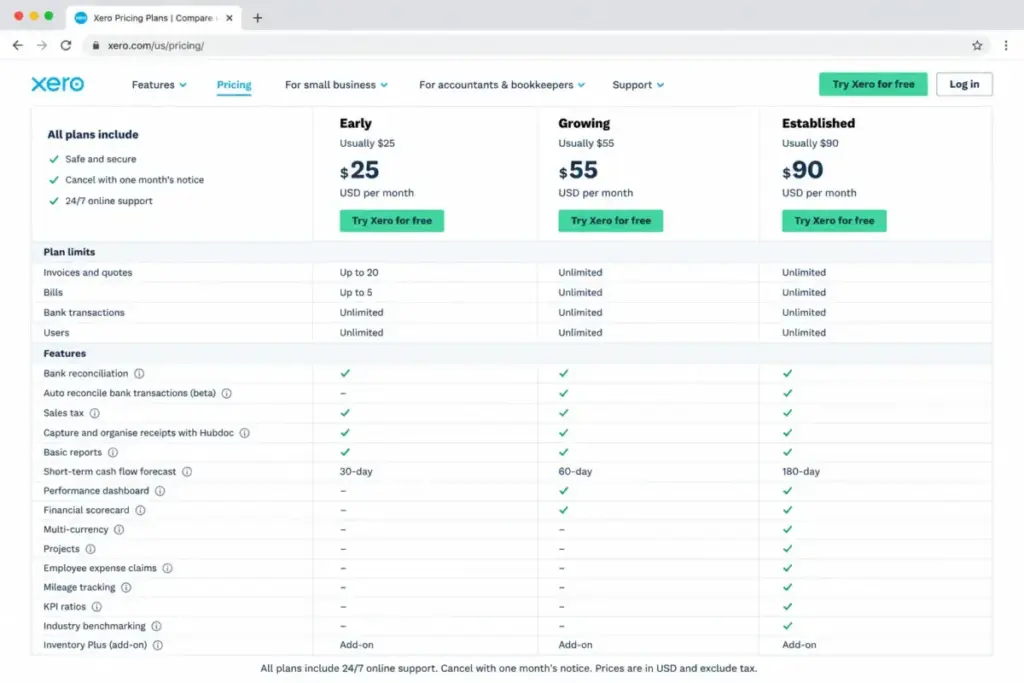1024x683 pixels.
Task: Show info for Industry benchmarking
Action: coord(157,626)
